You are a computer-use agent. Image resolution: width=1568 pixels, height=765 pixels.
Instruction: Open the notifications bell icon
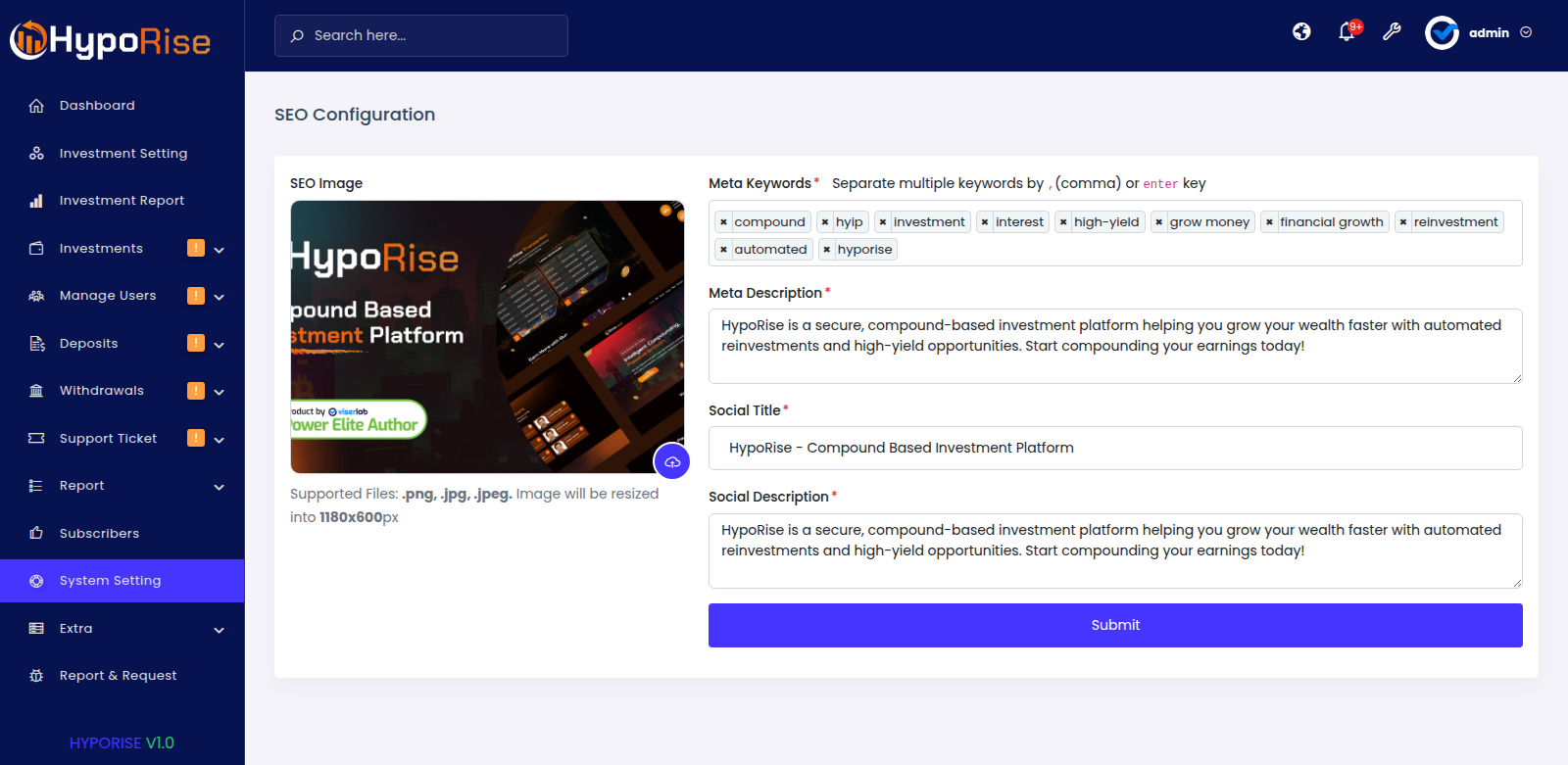tap(1347, 32)
